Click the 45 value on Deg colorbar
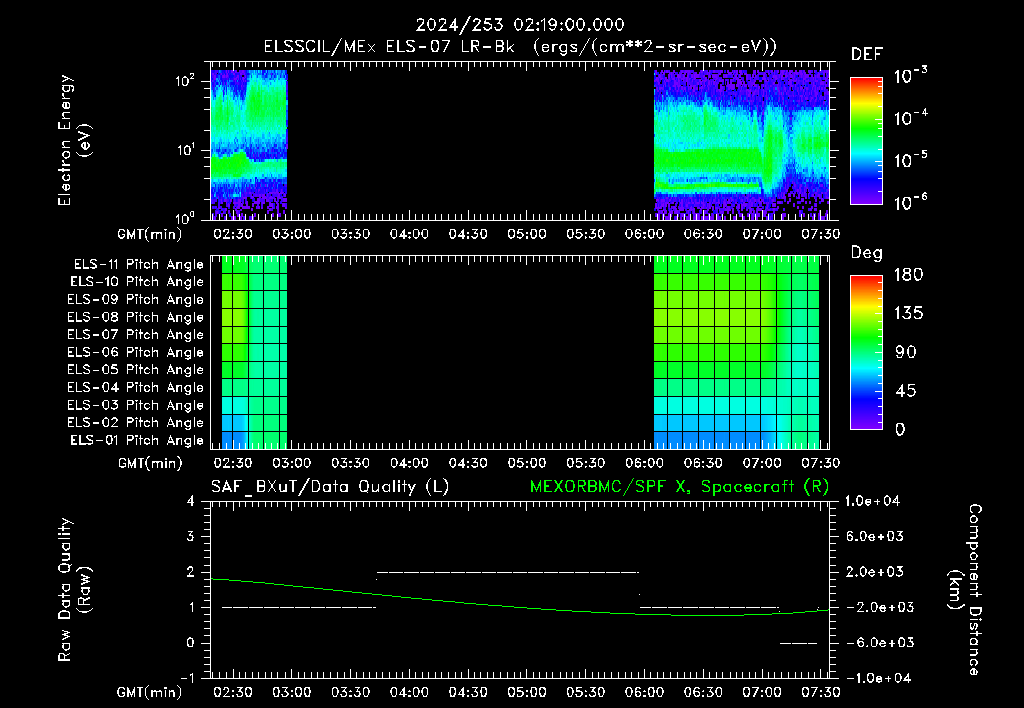Viewport: 1024px width, 708px height. tap(906, 391)
